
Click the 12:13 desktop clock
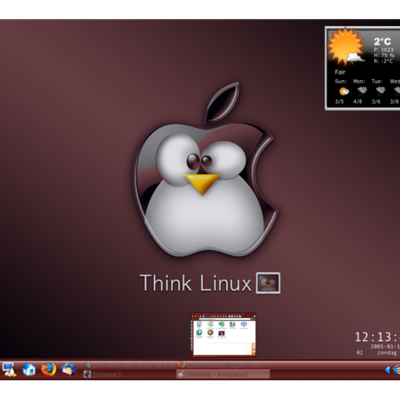point(377,337)
